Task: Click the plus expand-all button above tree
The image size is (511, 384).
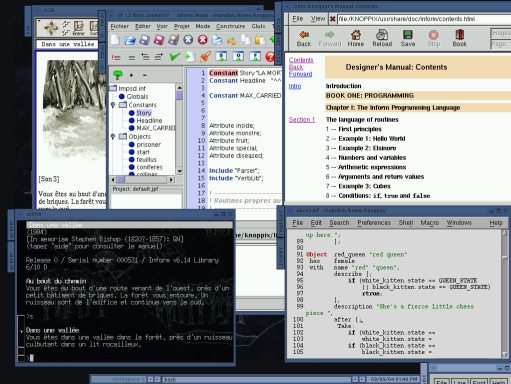Action: [x=131, y=75]
